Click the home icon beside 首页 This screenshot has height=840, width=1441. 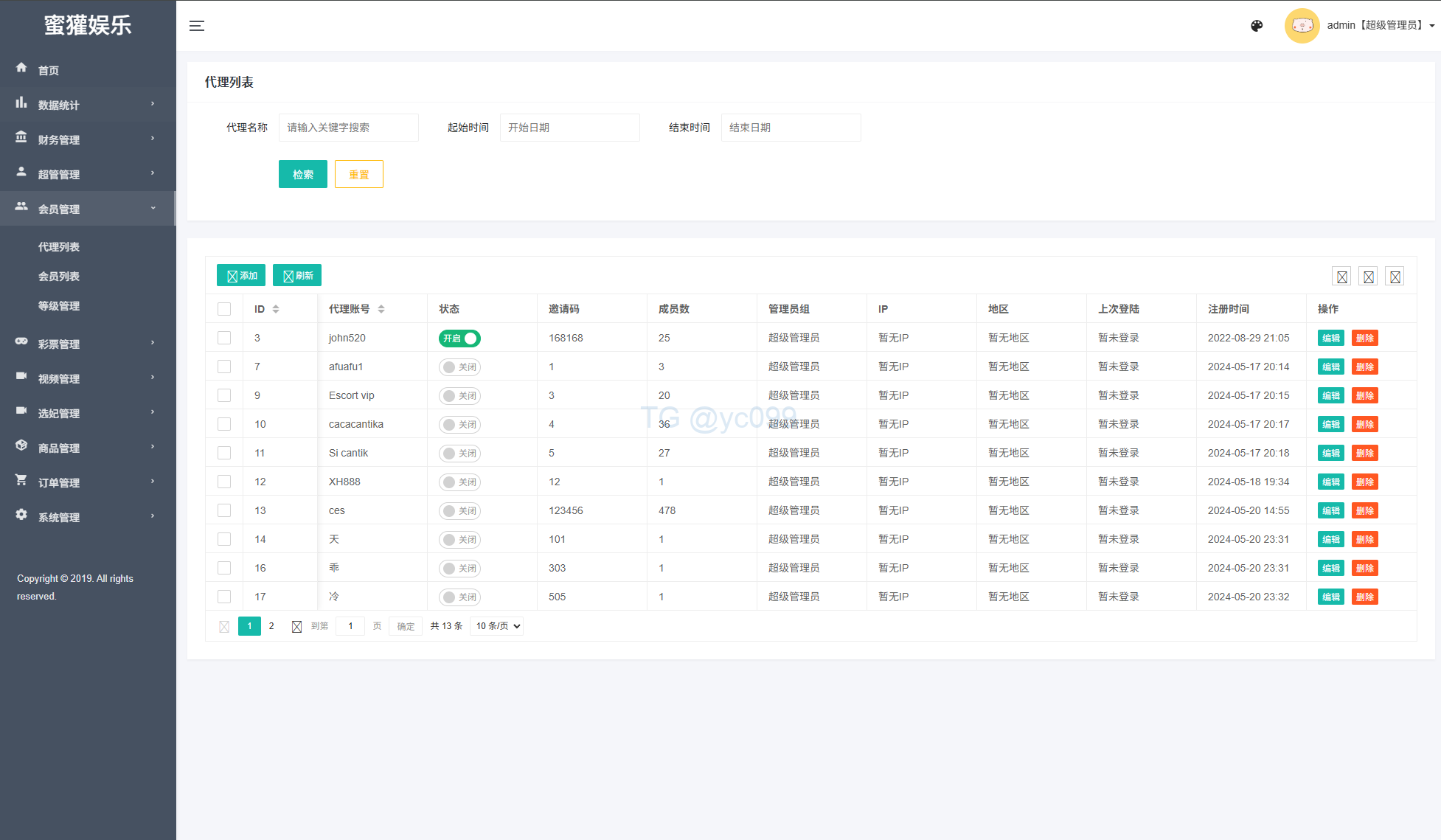click(x=21, y=68)
